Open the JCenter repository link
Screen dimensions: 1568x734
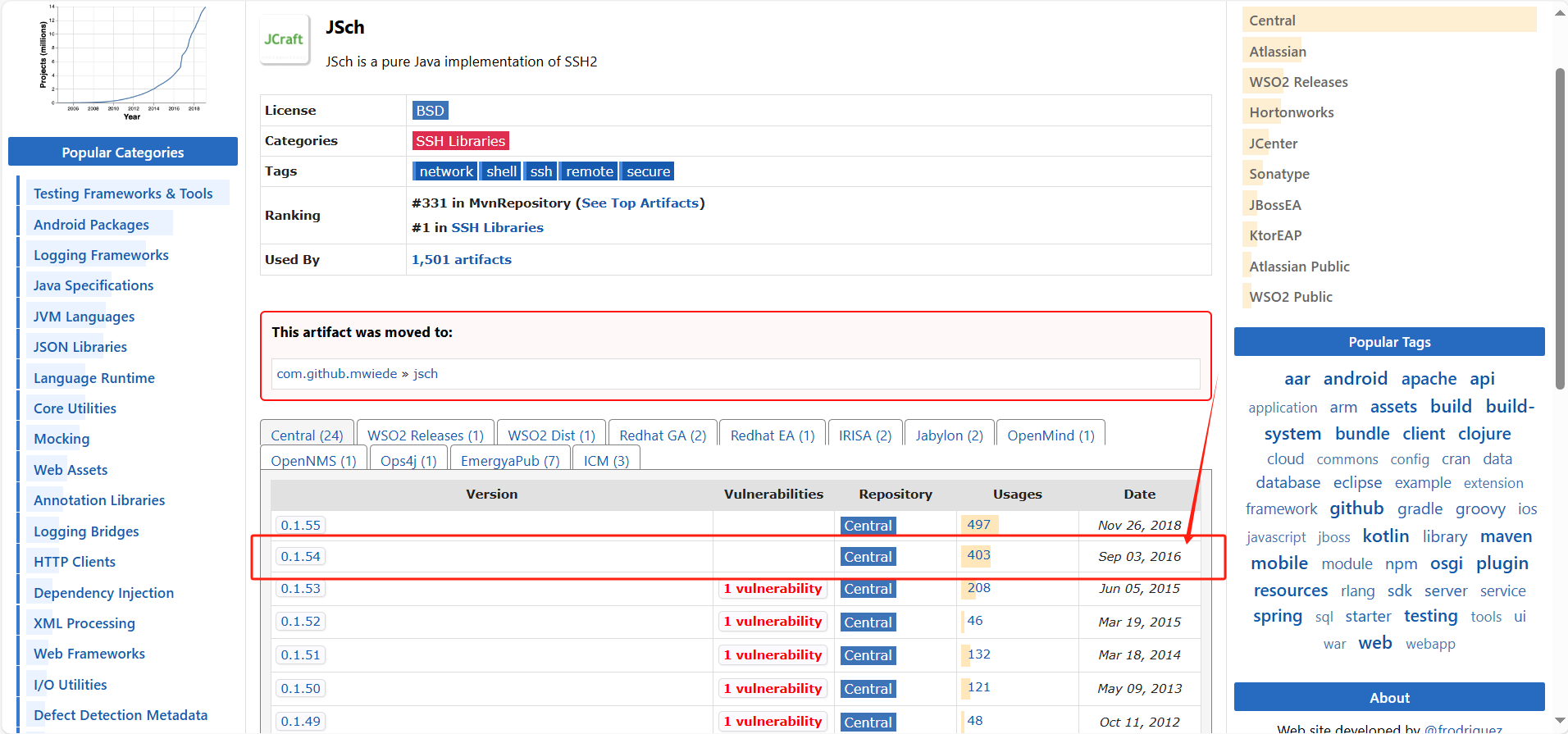1273,144
